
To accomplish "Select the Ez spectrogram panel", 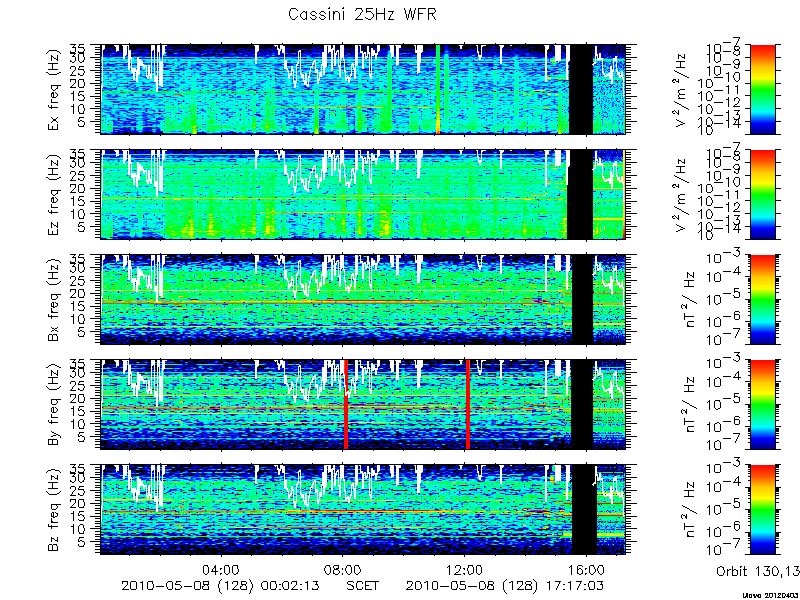I will (x=363, y=194).
